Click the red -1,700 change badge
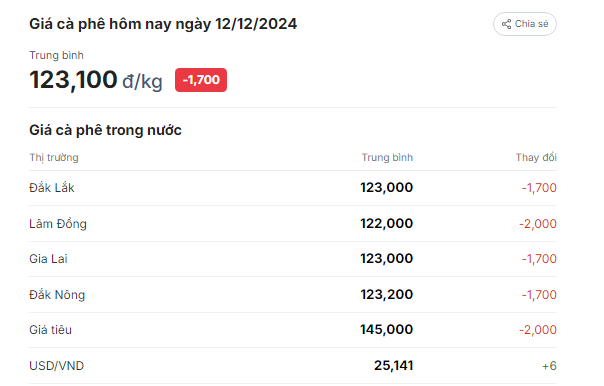 [201, 80]
